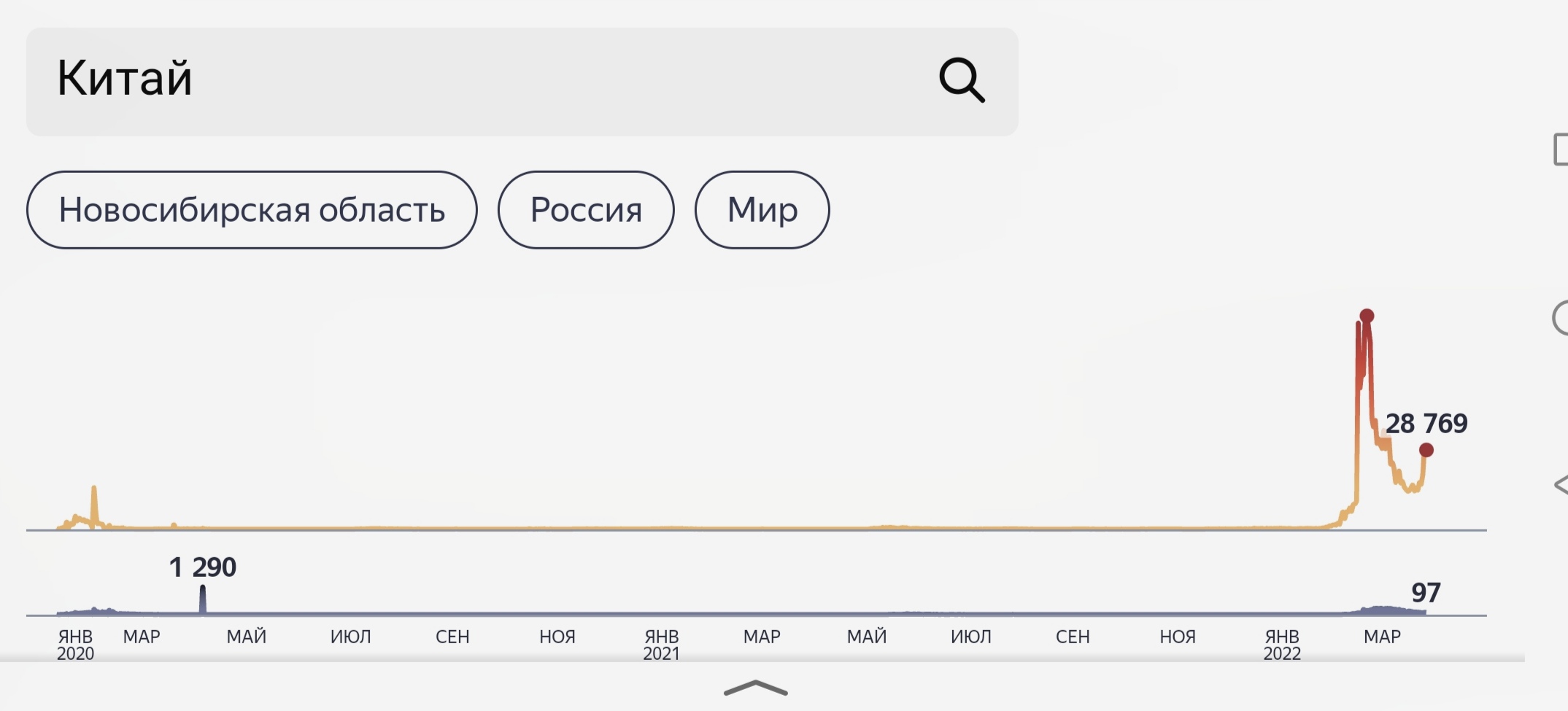The height and width of the screenshot is (711, 1568).
Task: Click the 28 769 value label
Action: (1426, 423)
